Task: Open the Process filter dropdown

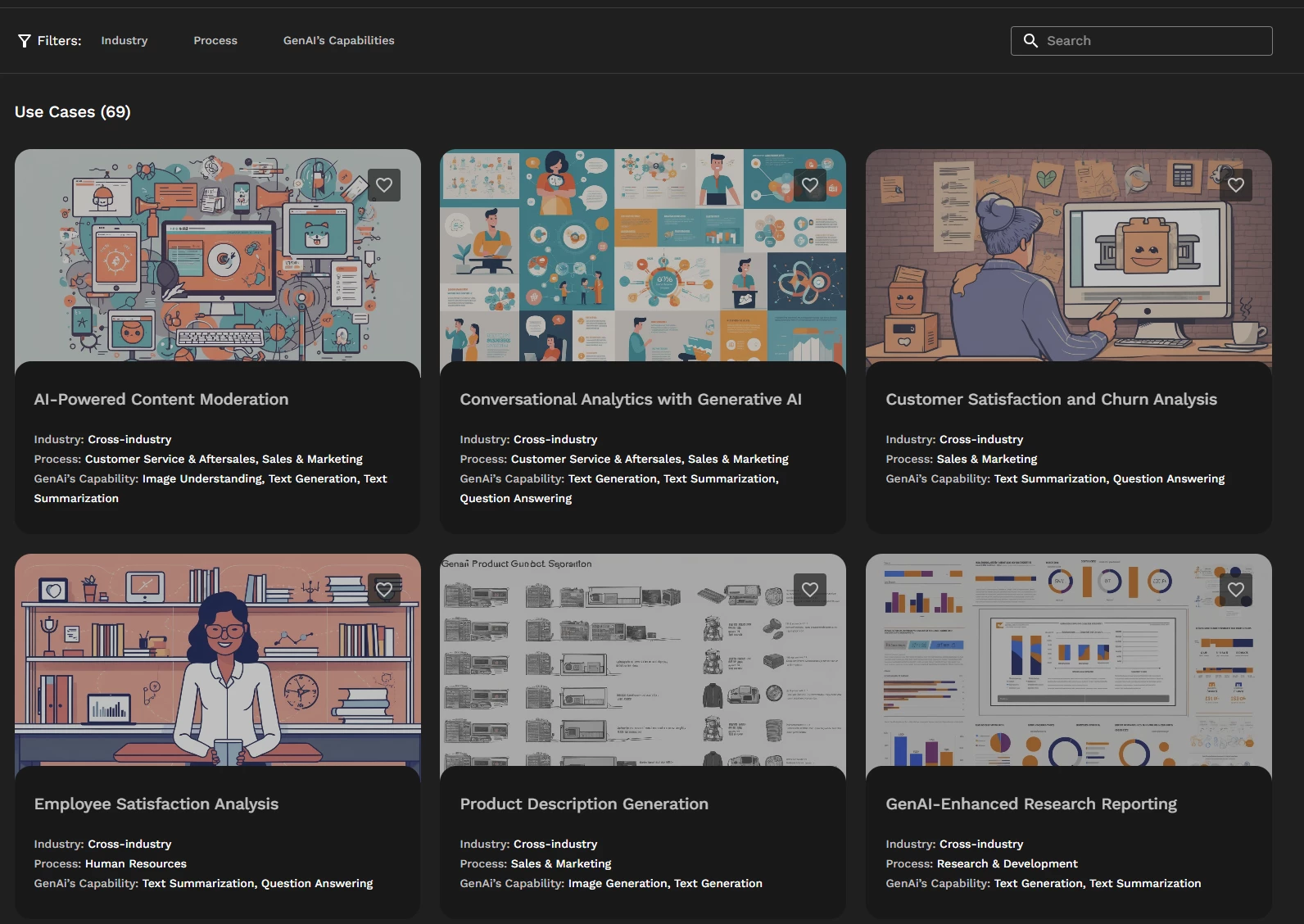Action: (215, 41)
